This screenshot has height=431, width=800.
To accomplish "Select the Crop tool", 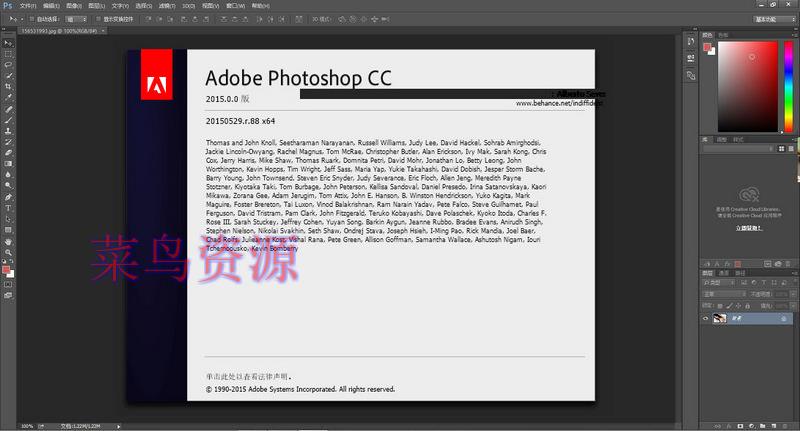I will coord(8,87).
